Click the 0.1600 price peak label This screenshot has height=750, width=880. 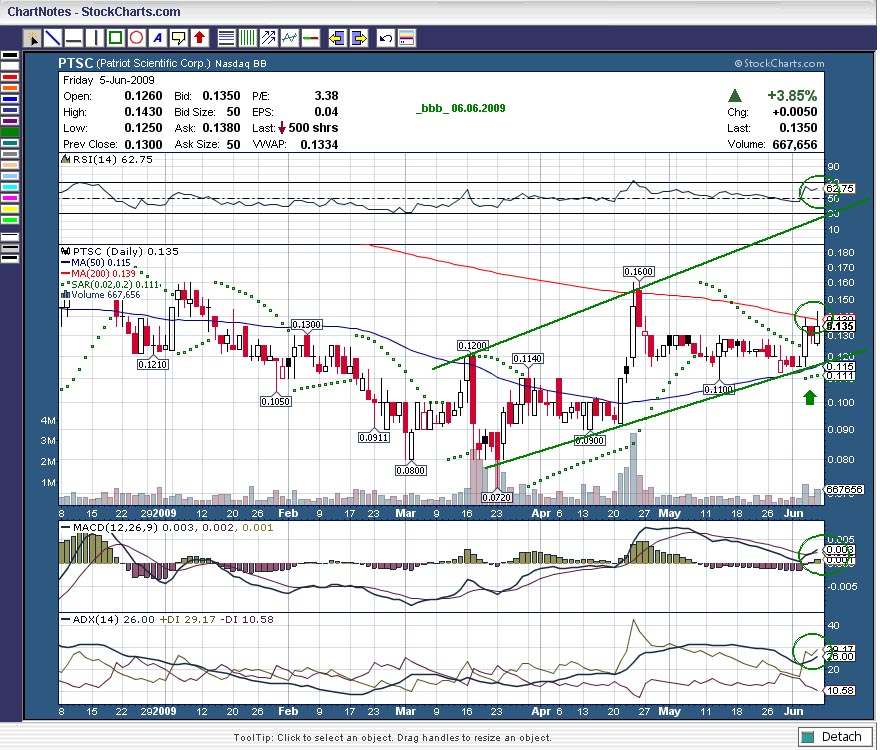pos(639,272)
